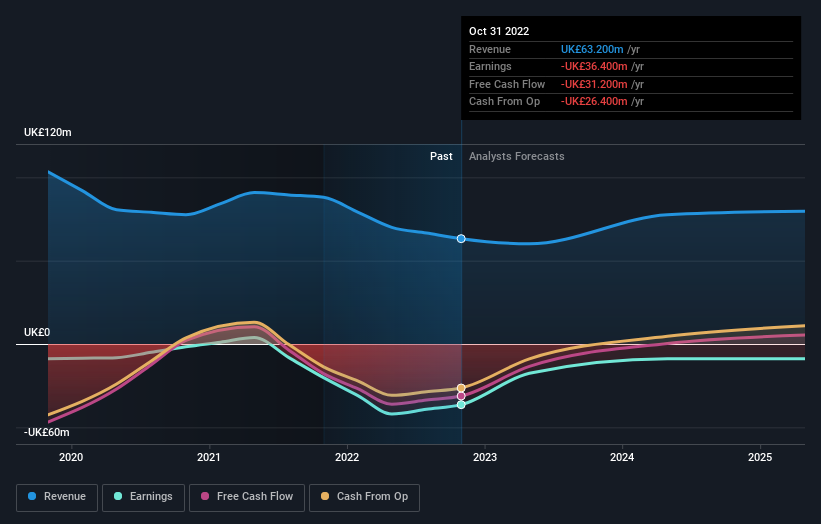This screenshot has width=821, height=524.
Task: Click the UK£63.200m revenue value in tooltip
Action: click(x=592, y=49)
